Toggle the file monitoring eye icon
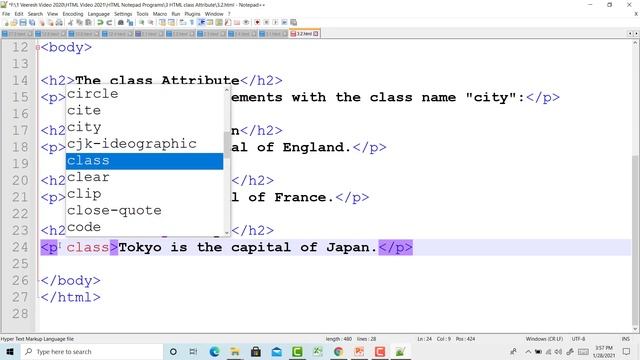 pyautogui.click(x=246, y=22)
